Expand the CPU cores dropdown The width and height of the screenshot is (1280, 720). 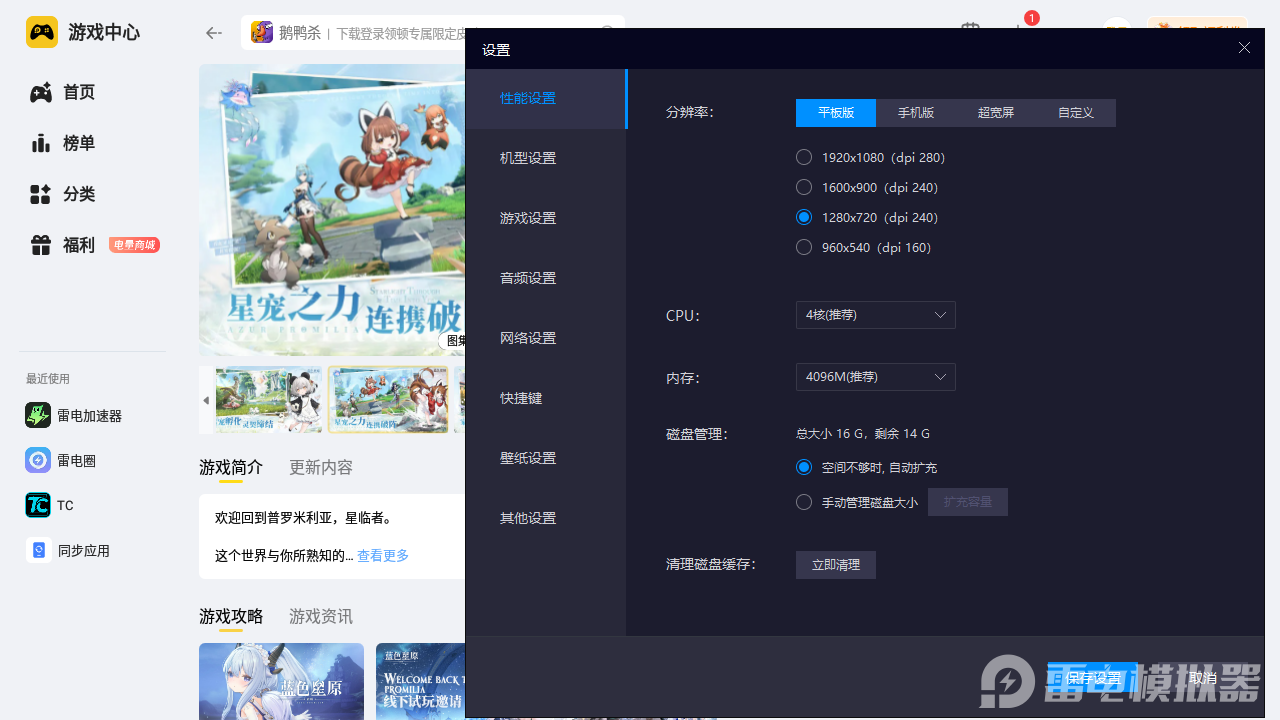point(875,315)
